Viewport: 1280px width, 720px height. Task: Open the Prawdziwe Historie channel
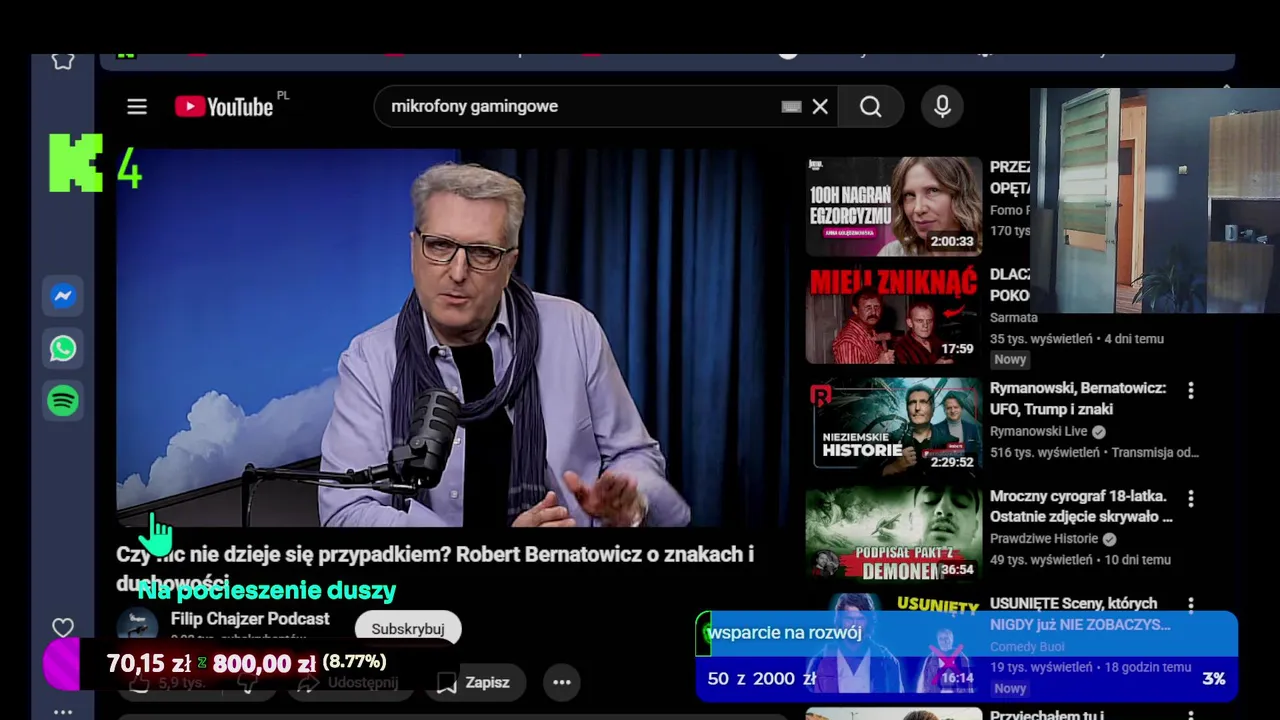1044,538
